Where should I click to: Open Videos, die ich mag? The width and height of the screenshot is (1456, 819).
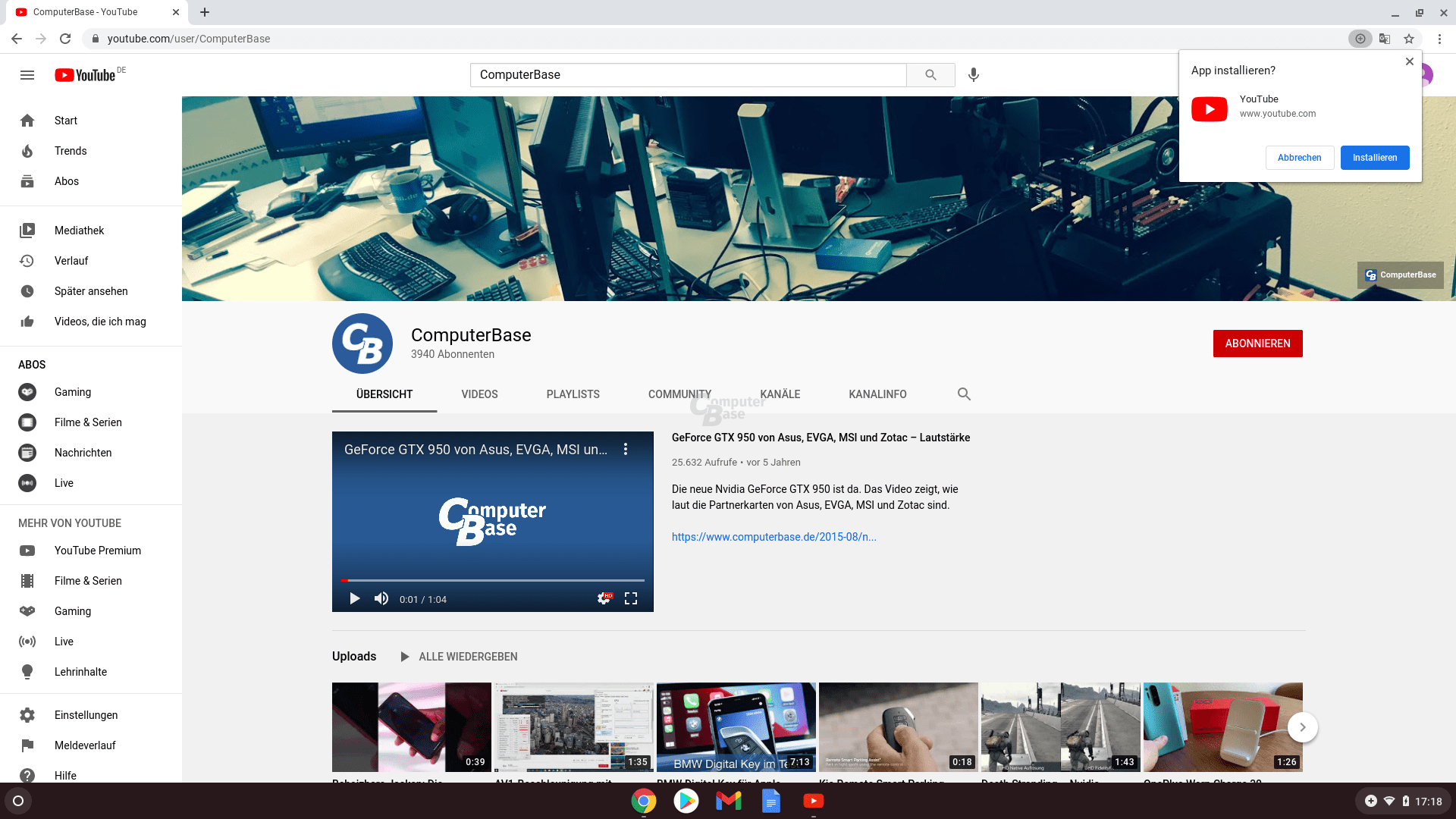[91, 322]
